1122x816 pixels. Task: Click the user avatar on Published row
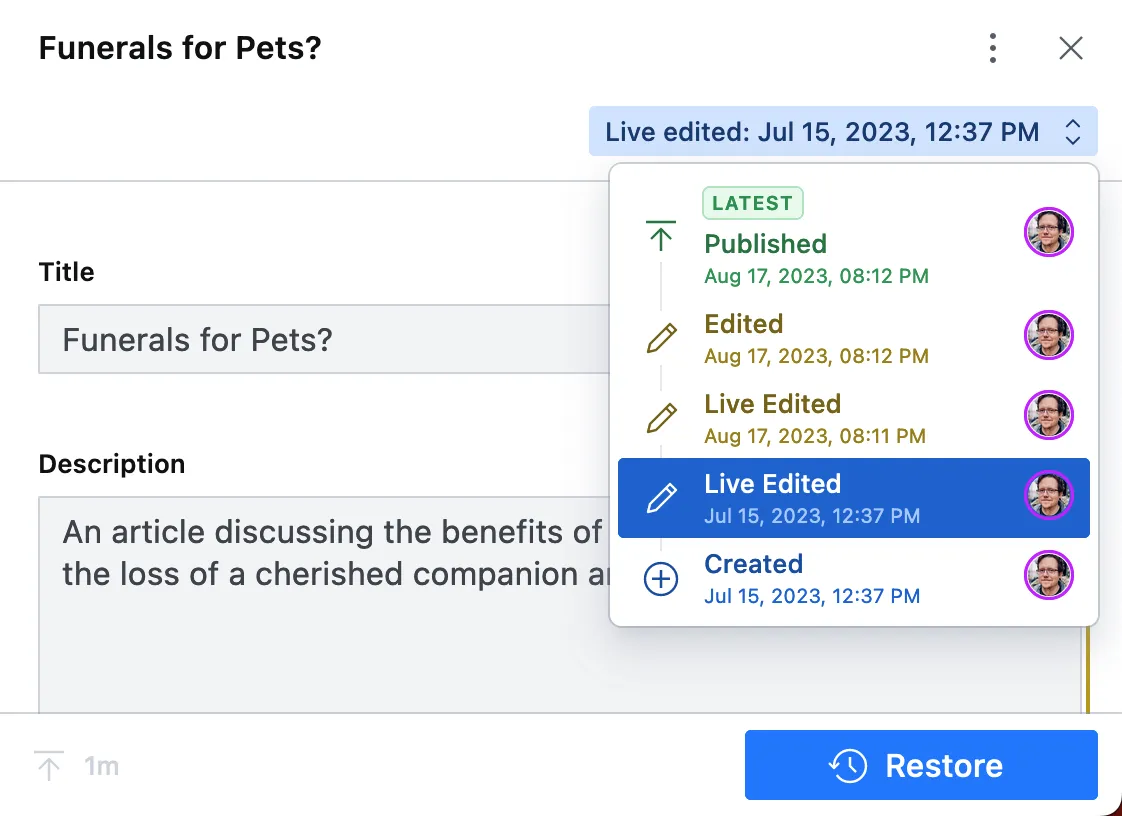pyautogui.click(x=1048, y=233)
